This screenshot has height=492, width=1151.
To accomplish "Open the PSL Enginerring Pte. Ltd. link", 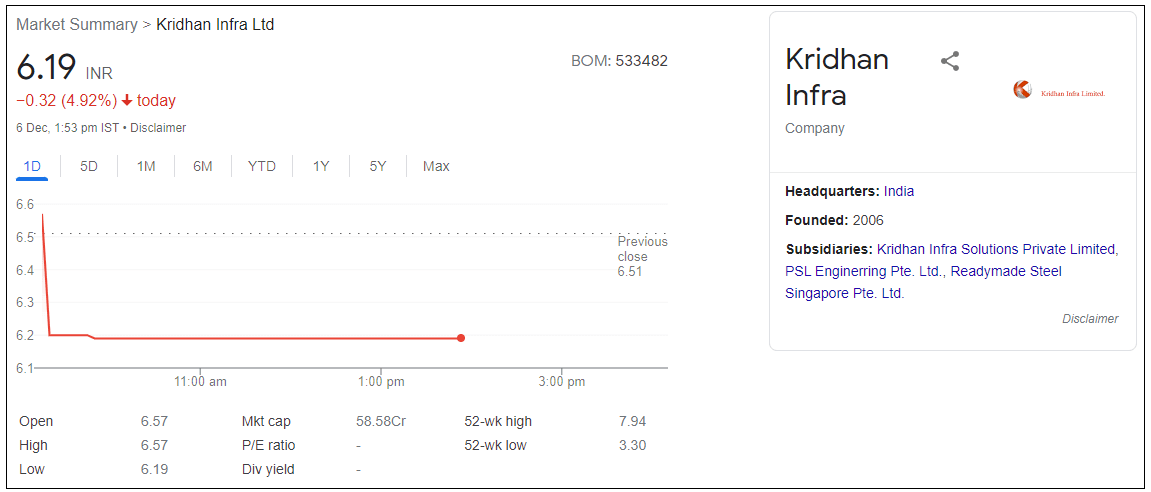I will 864,272.
